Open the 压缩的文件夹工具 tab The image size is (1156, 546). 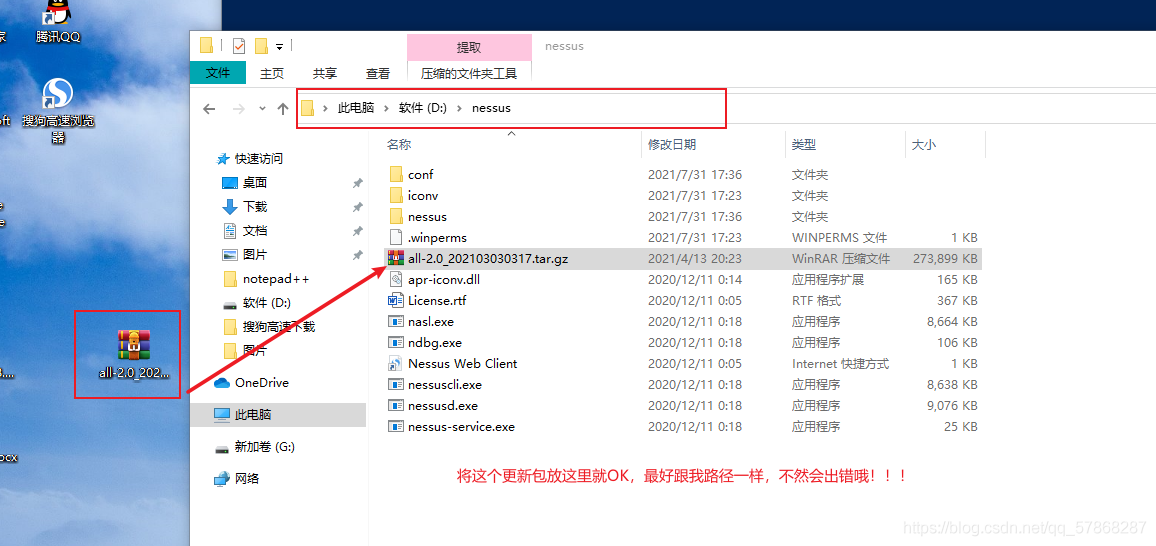469,74
